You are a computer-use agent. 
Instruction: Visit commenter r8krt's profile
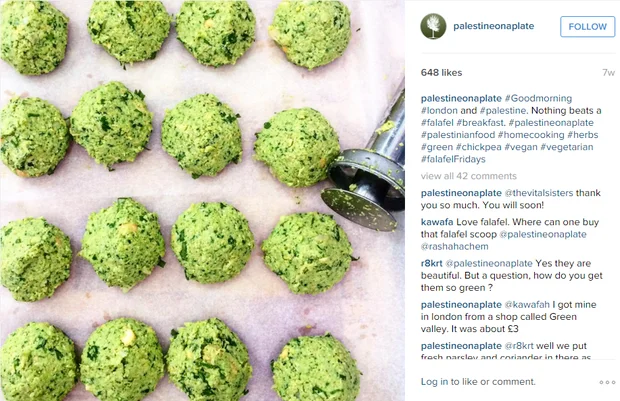tap(431, 263)
